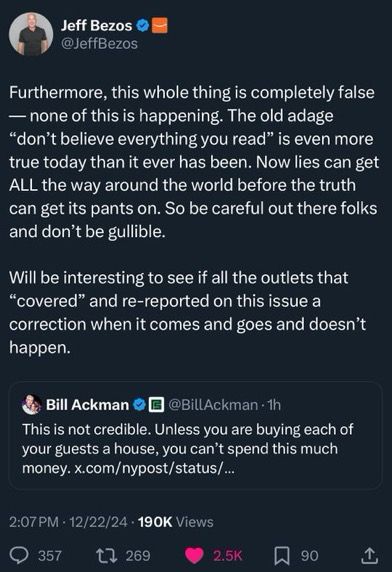The image size is (392, 572).
Task: Click the orange Amazon affiliation badge
Action: pos(160,25)
